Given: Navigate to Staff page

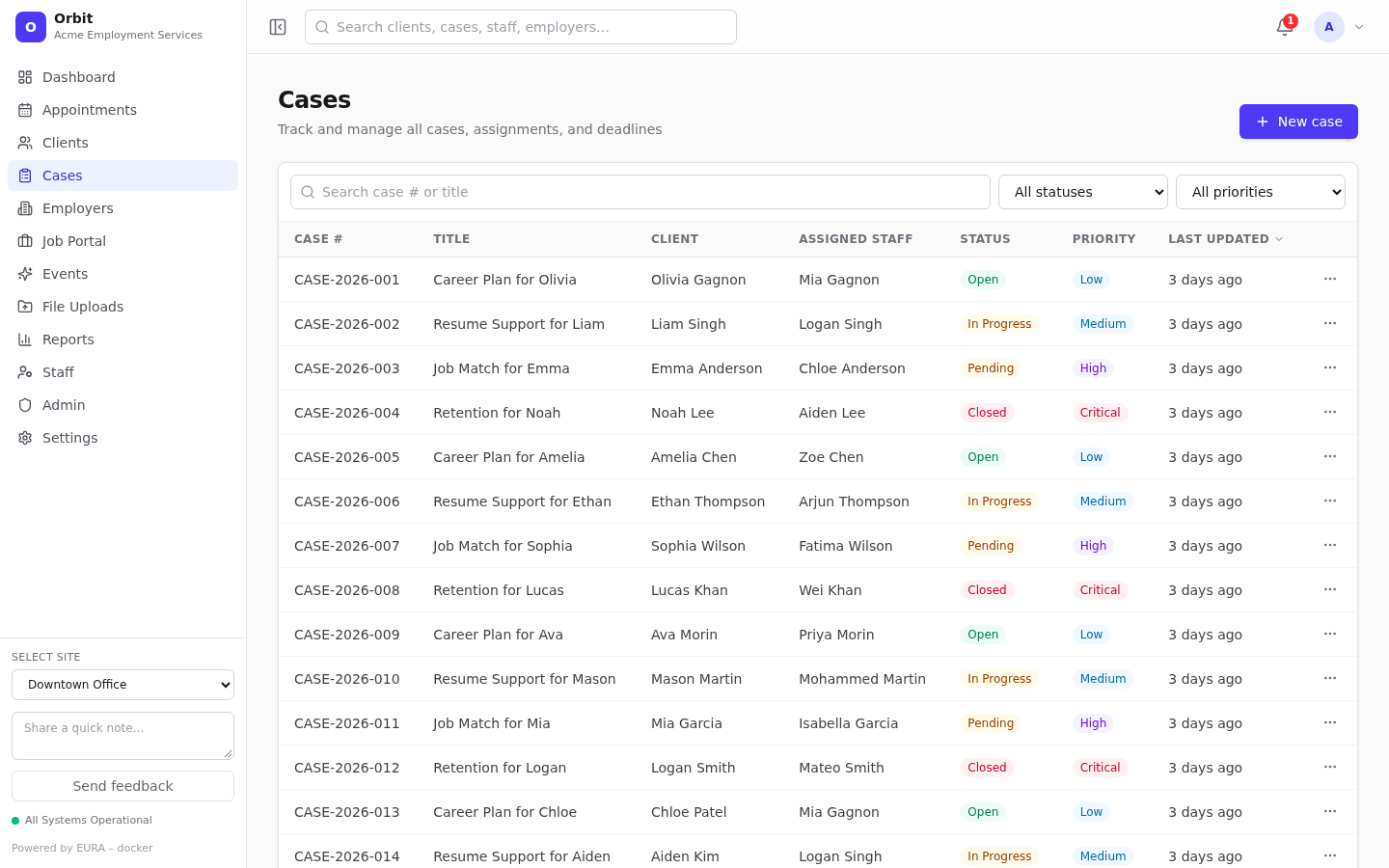Looking at the screenshot, I should (x=123, y=372).
